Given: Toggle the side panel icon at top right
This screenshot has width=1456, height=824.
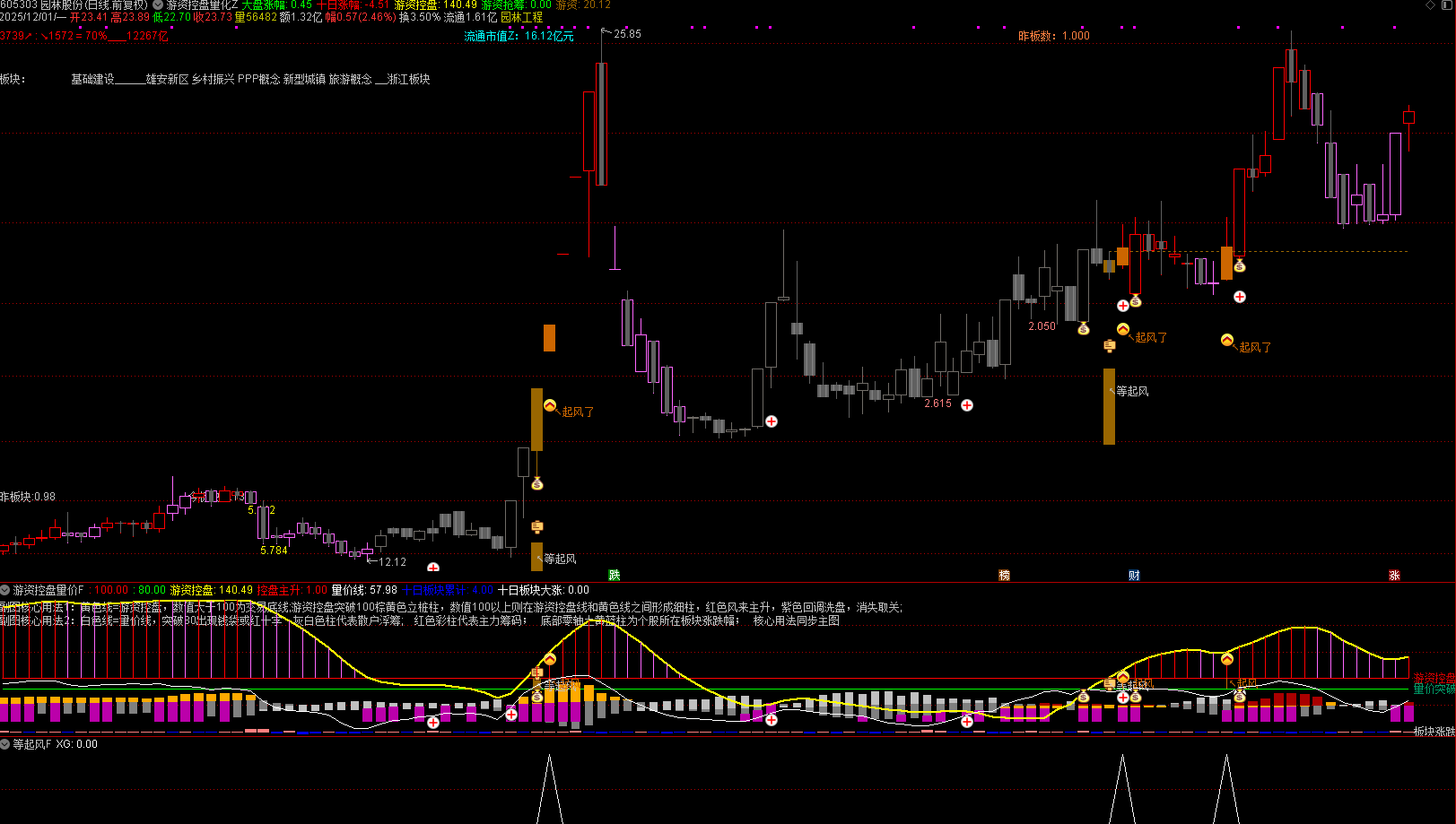Looking at the screenshot, I should [x=1446, y=5].
